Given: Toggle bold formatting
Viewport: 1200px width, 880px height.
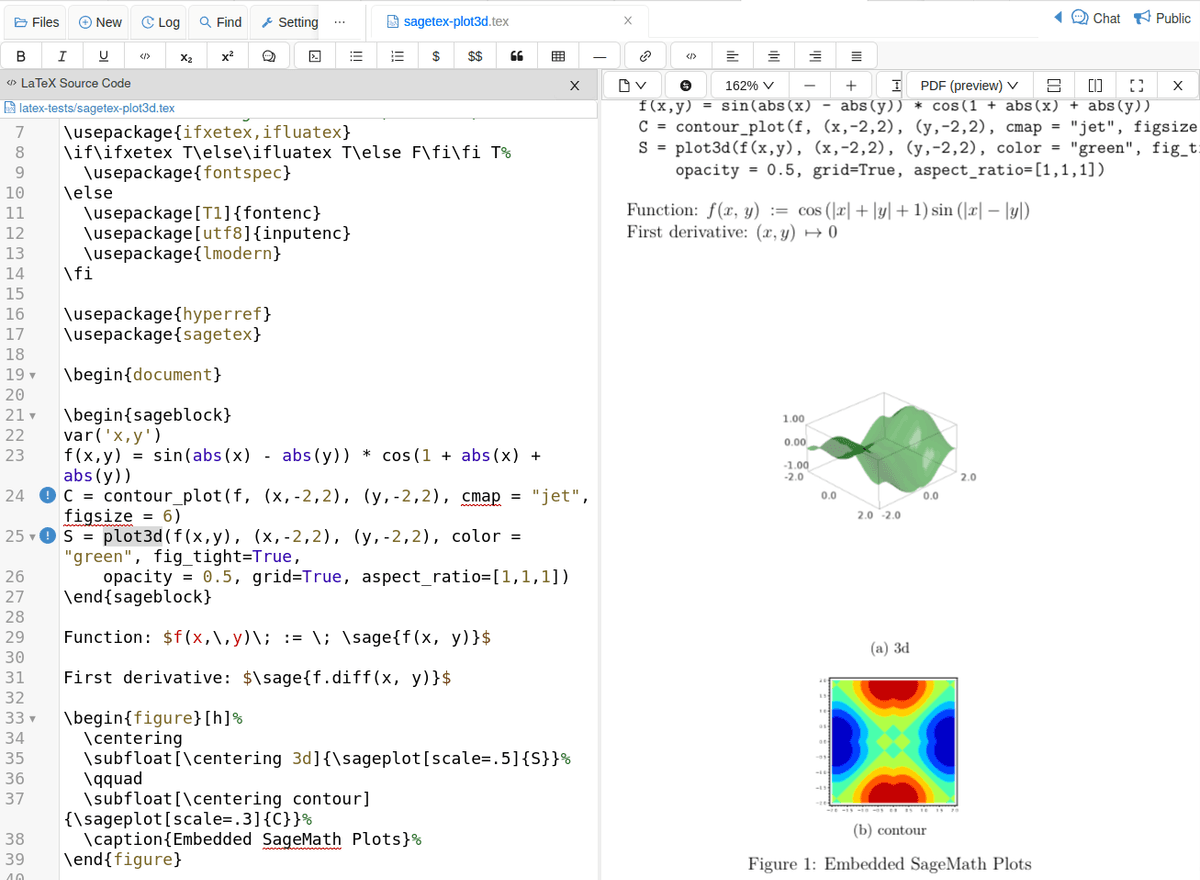Looking at the screenshot, I should (22, 56).
